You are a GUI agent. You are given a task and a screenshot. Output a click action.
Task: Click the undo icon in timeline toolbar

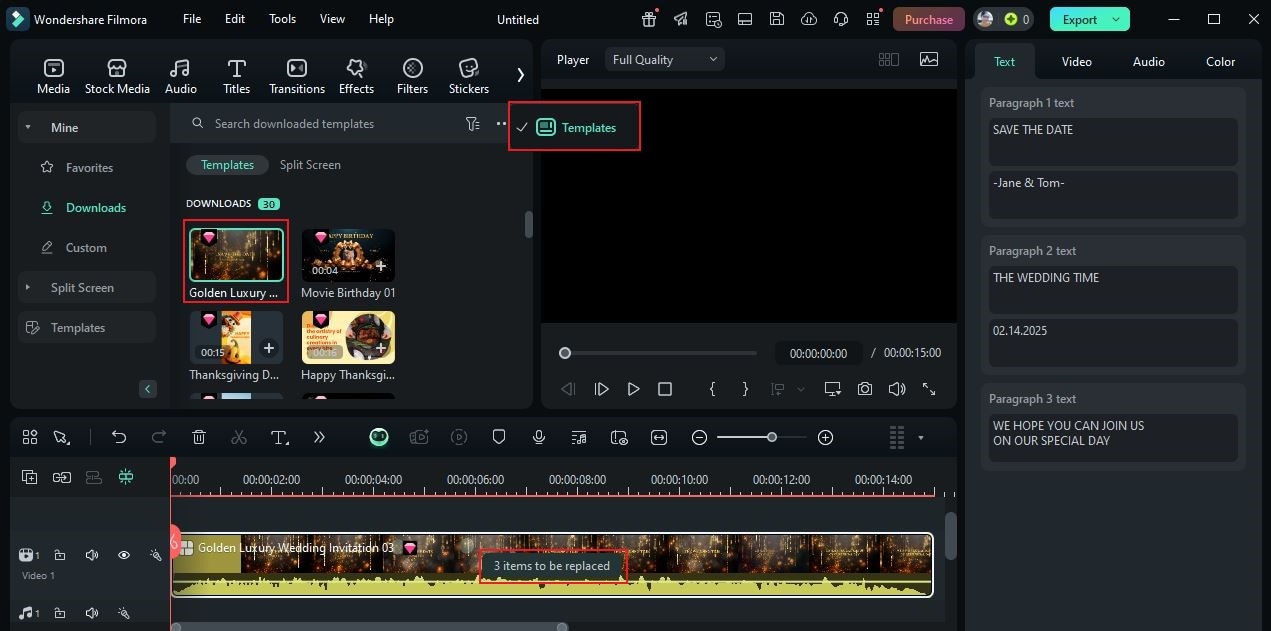click(119, 437)
